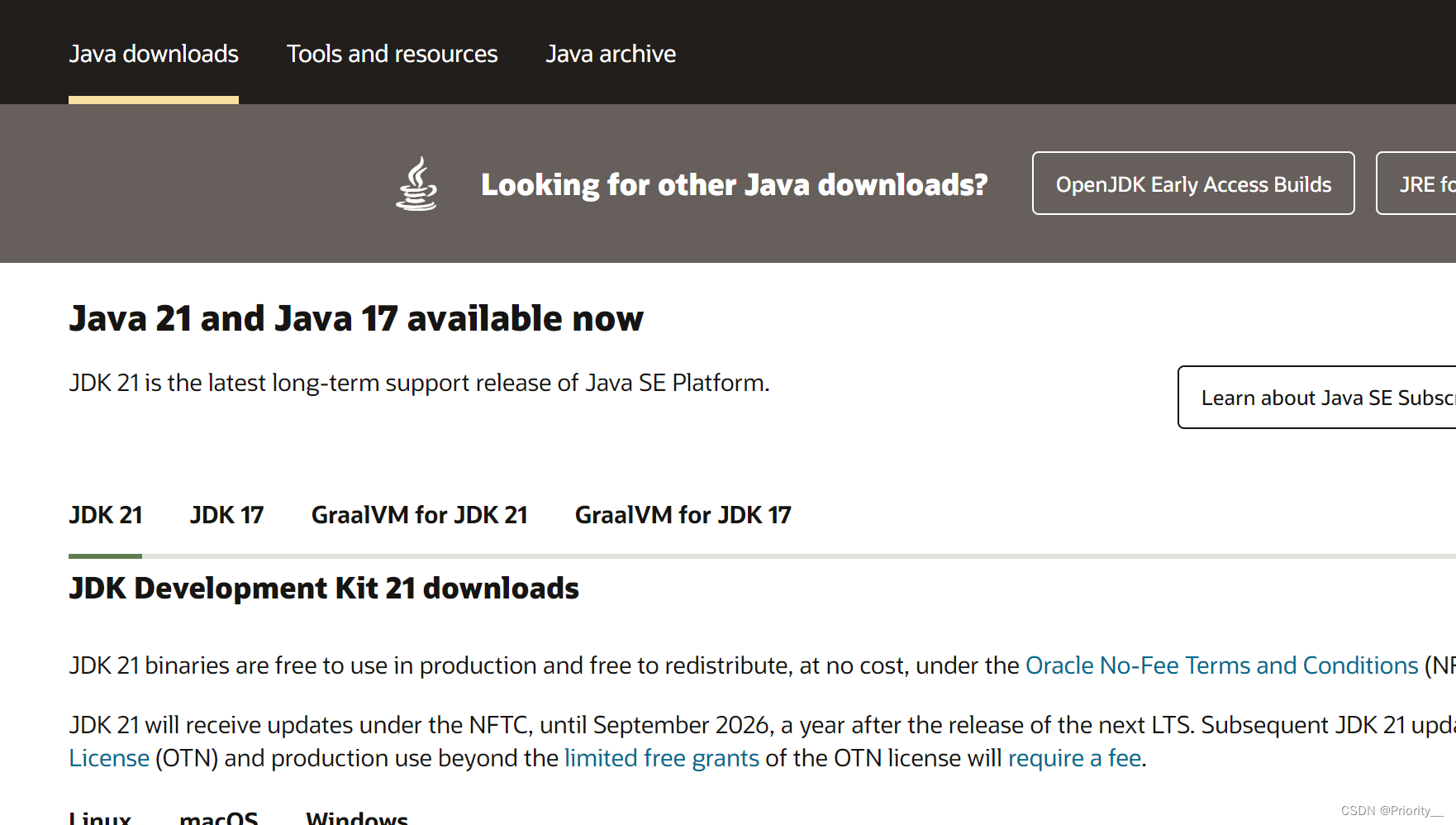Click Learn about Java SE Subscription button
The height and width of the screenshot is (825, 1456).
[x=1317, y=397]
